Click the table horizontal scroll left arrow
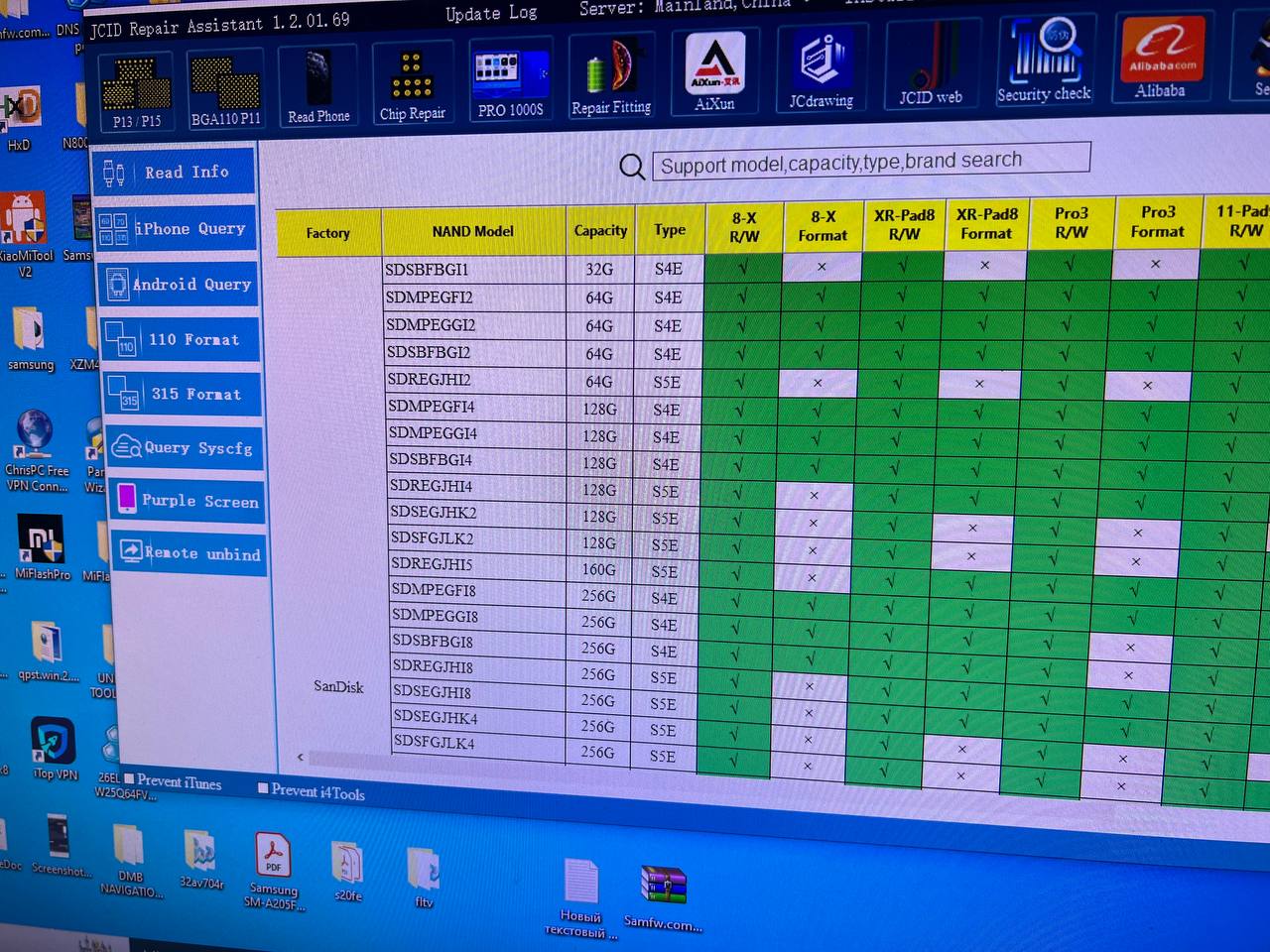1270x952 pixels. [x=301, y=757]
